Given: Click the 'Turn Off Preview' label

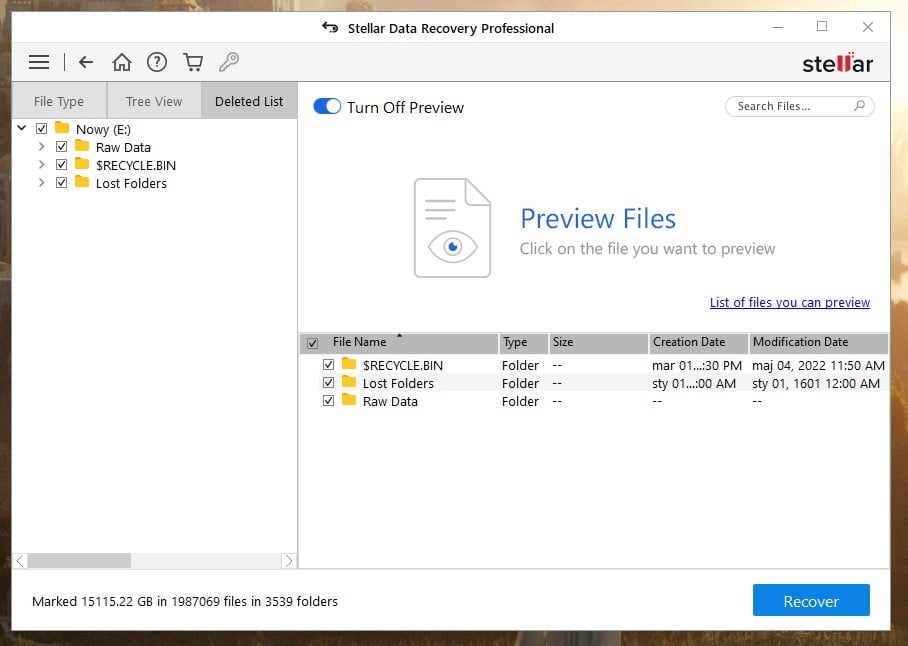Looking at the screenshot, I should coord(405,107).
